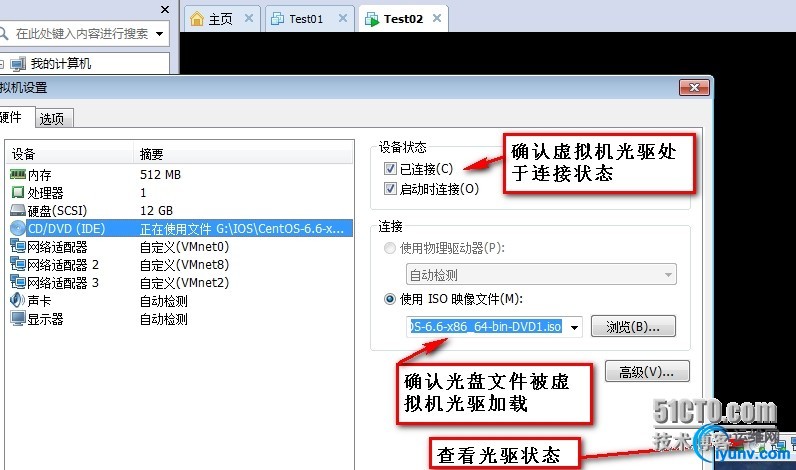The height and width of the screenshot is (470, 796).
Task: Click the Test02 running VM icon
Action: click(x=372, y=20)
